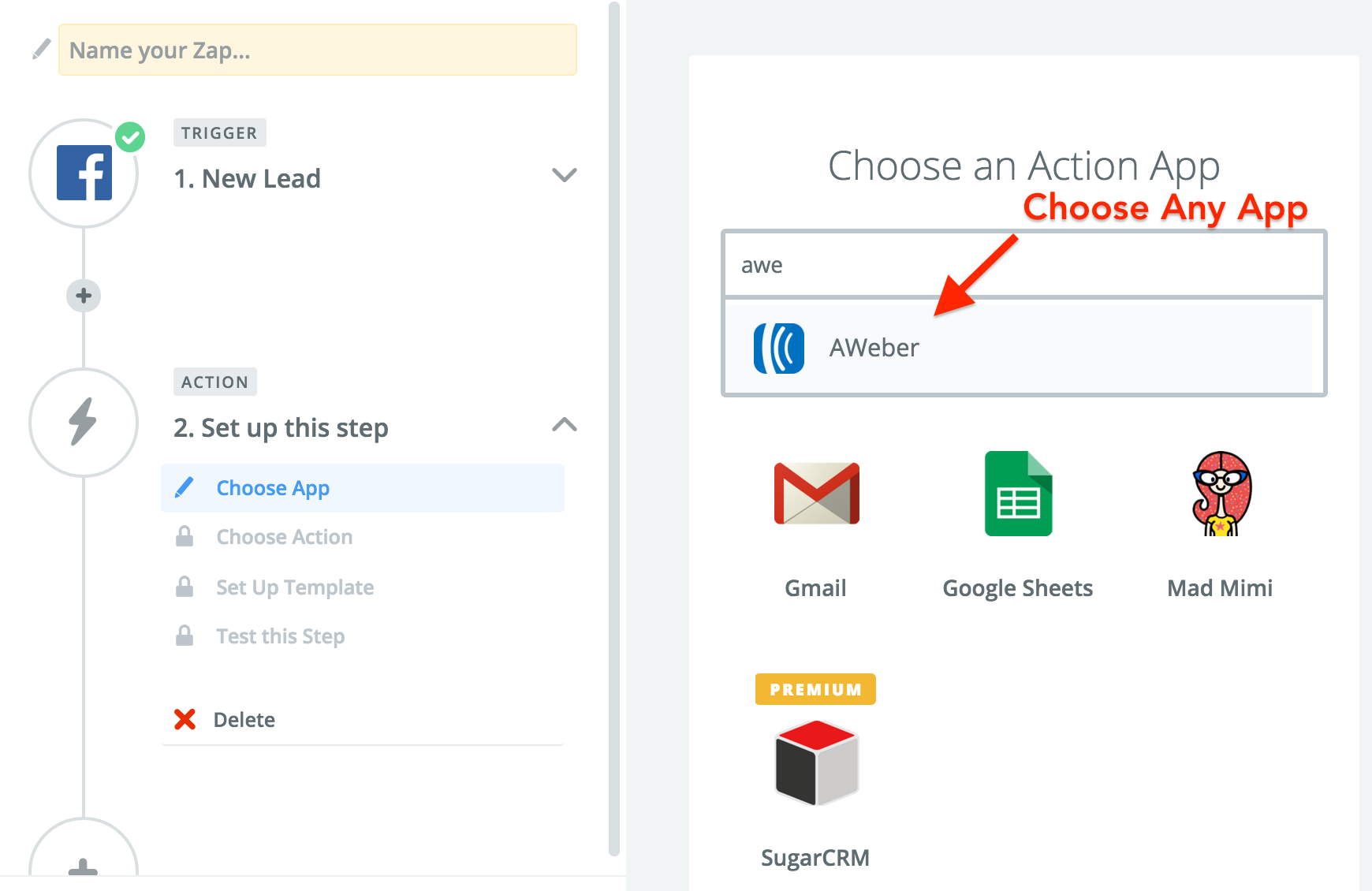Viewport: 1372px width, 891px height.
Task: Open the locked Set Up Template step
Action: [x=295, y=587]
